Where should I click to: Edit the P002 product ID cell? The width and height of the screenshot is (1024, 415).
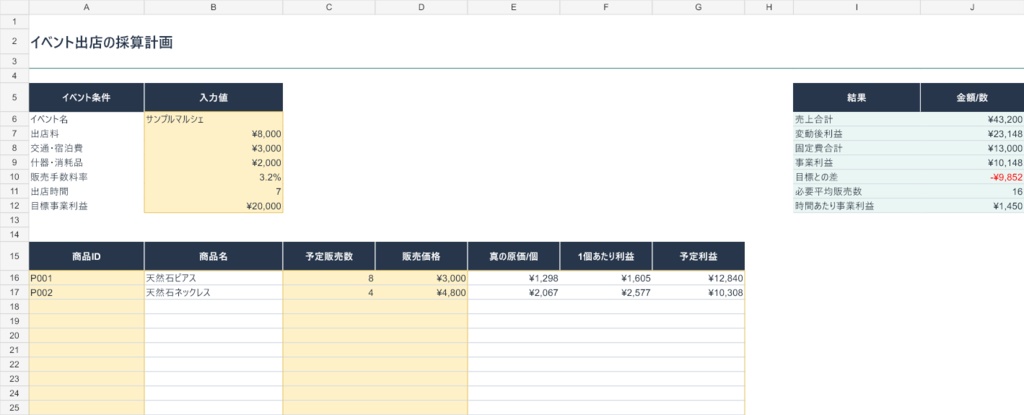(x=87, y=292)
